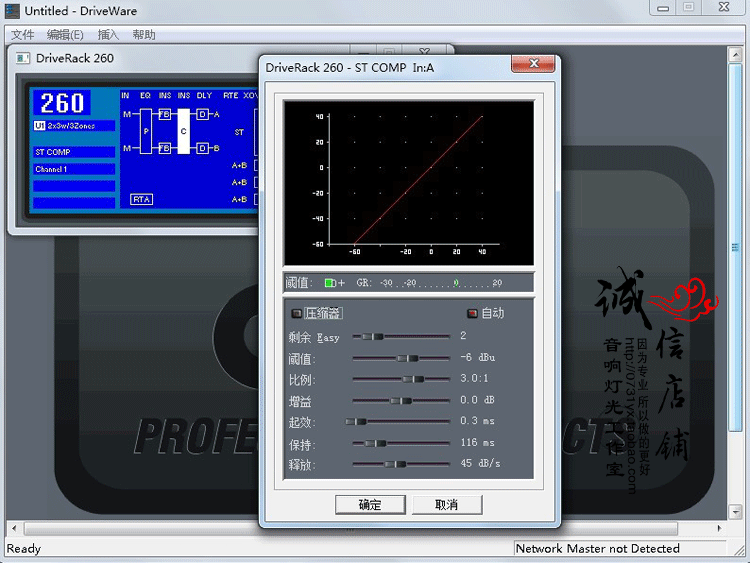Adjust the 比例 ratio slider
Image resolution: width=750 pixels, height=563 pixels.
point(413,379)
